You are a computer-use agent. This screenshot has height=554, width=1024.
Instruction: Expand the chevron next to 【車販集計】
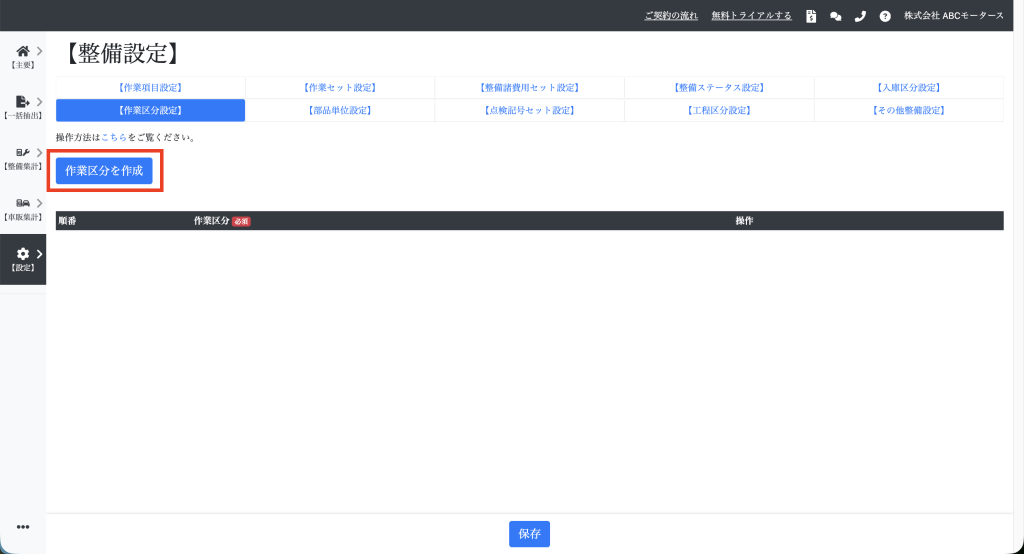coord(39,204)
